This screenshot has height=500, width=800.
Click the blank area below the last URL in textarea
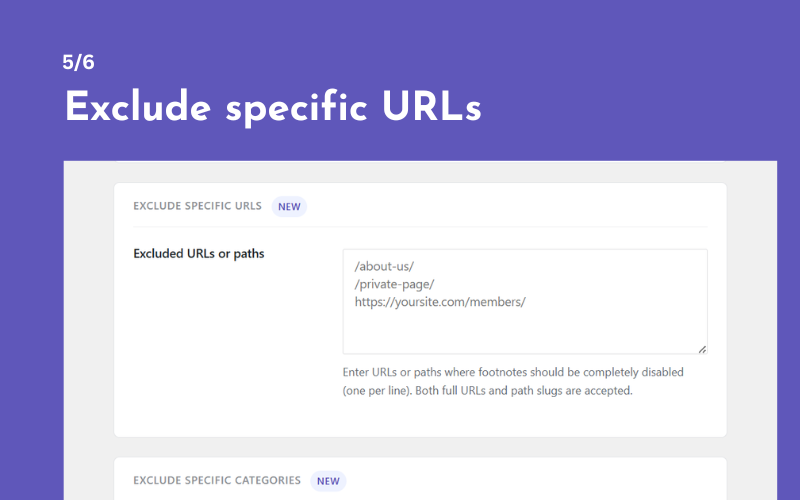[x=525, y=332]
